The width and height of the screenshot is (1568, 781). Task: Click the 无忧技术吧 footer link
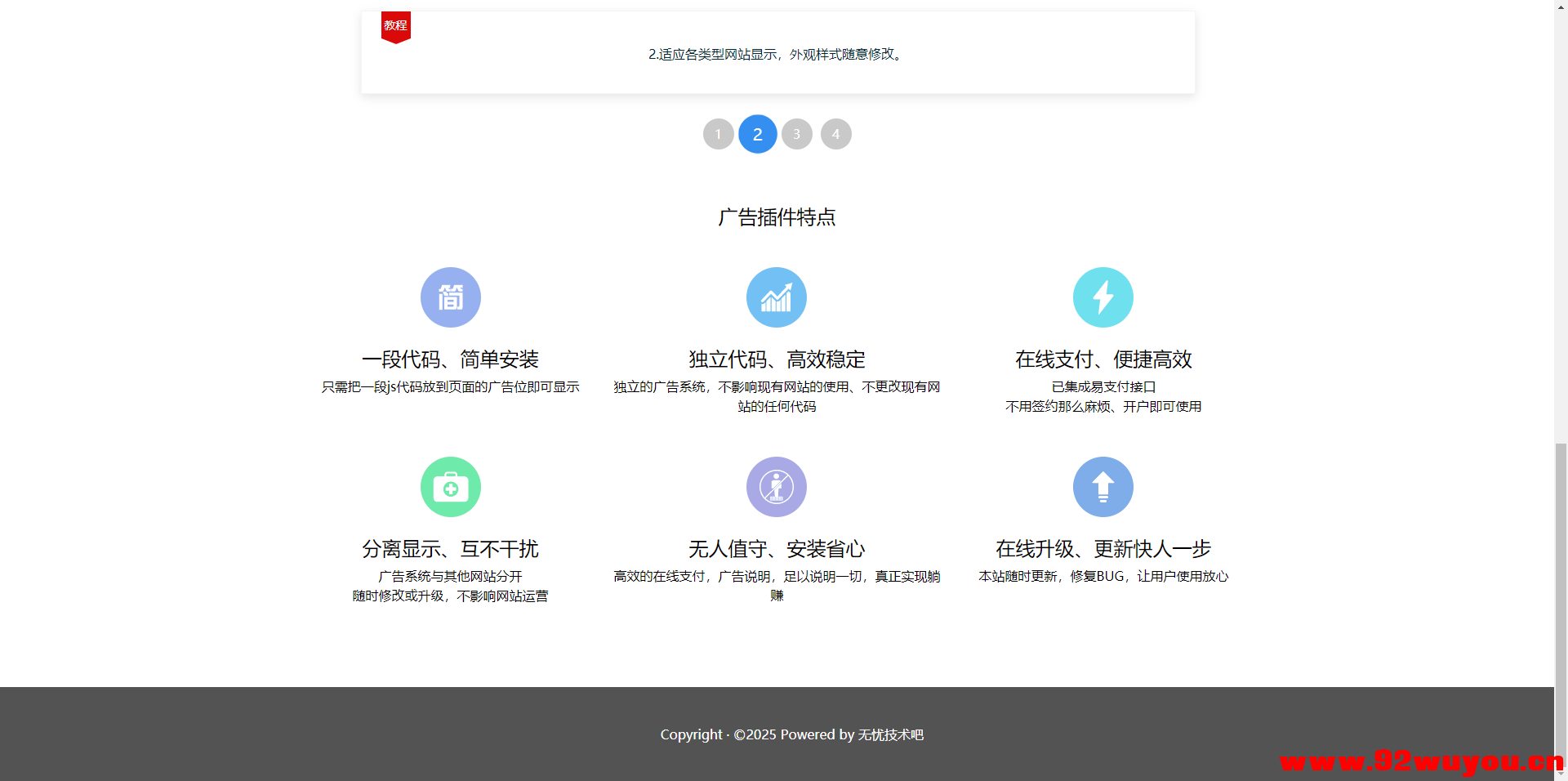tap(890, 734)
